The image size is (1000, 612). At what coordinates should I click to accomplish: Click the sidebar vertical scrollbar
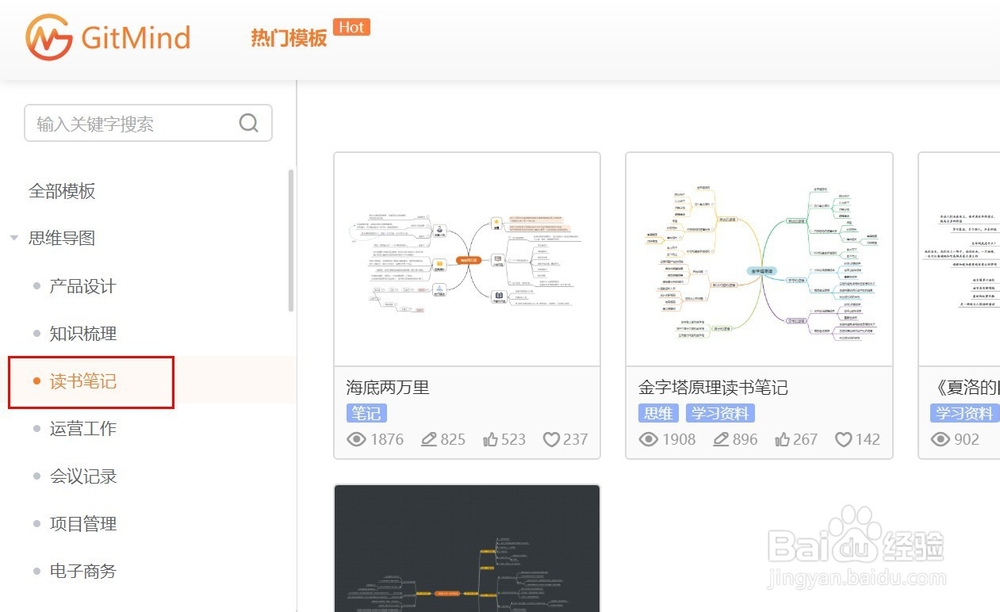click(x=291, y=240)
